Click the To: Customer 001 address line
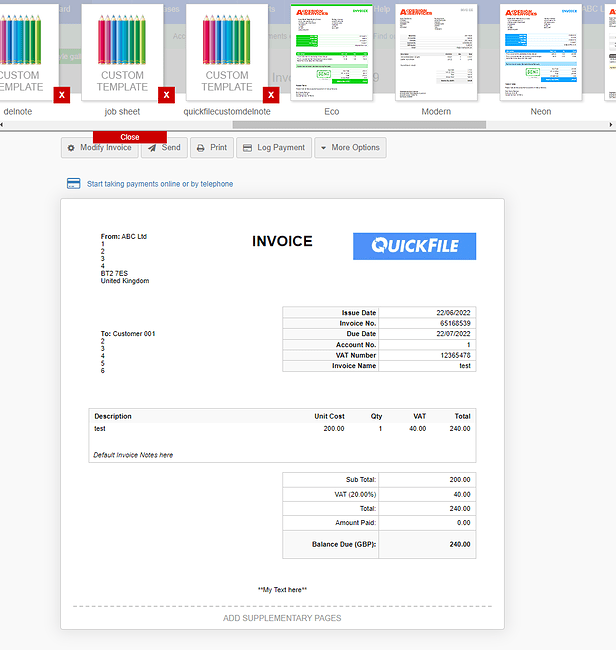Image resolution: width=616 pixels, height=650 pixels. (x=128, y=334)
